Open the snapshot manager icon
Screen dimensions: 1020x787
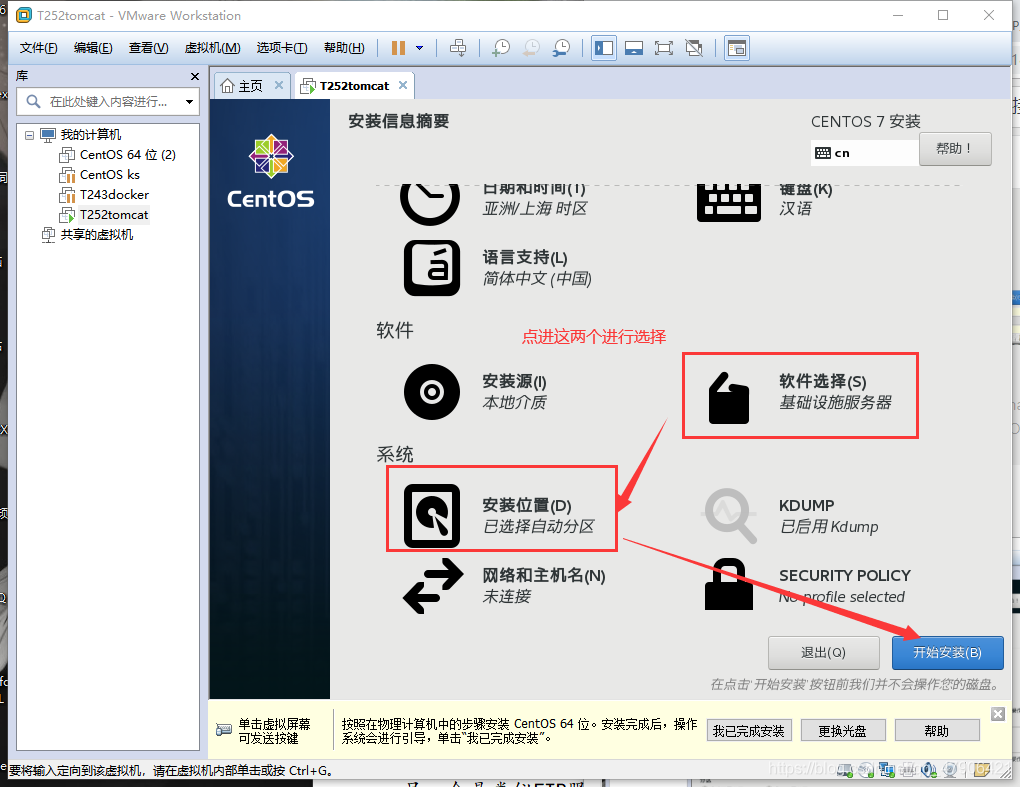click(561, 47)
